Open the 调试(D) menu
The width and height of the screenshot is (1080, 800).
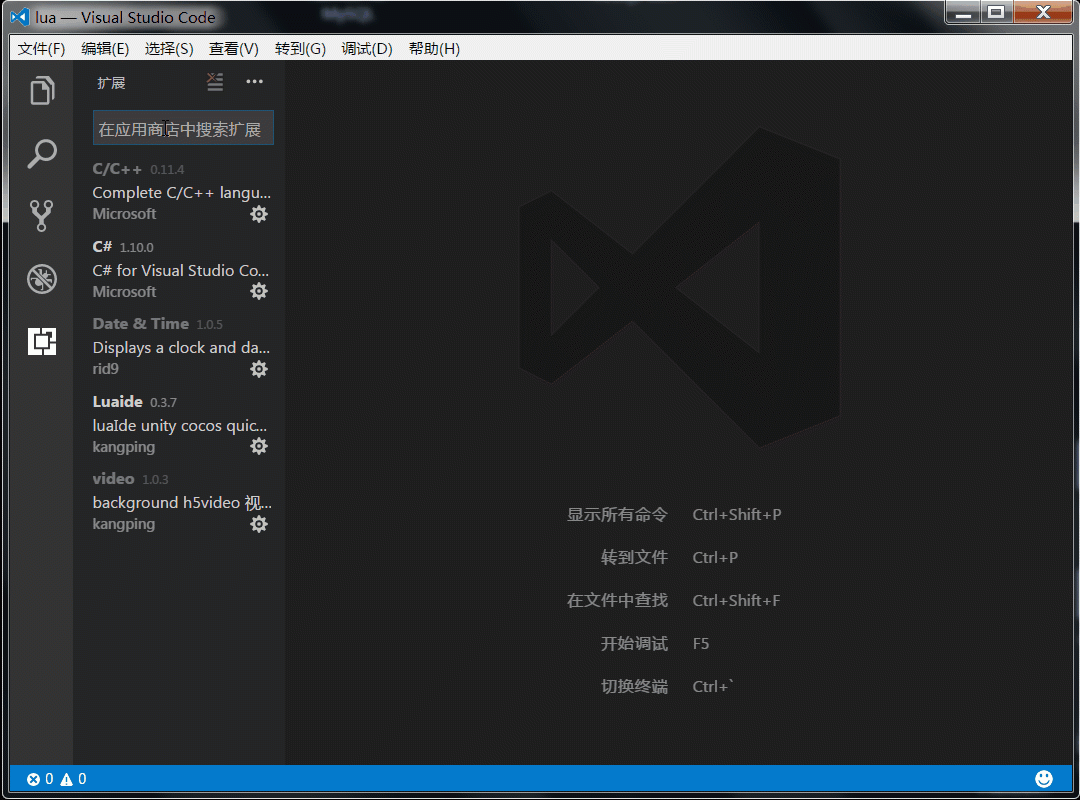(x=366, y=47)
